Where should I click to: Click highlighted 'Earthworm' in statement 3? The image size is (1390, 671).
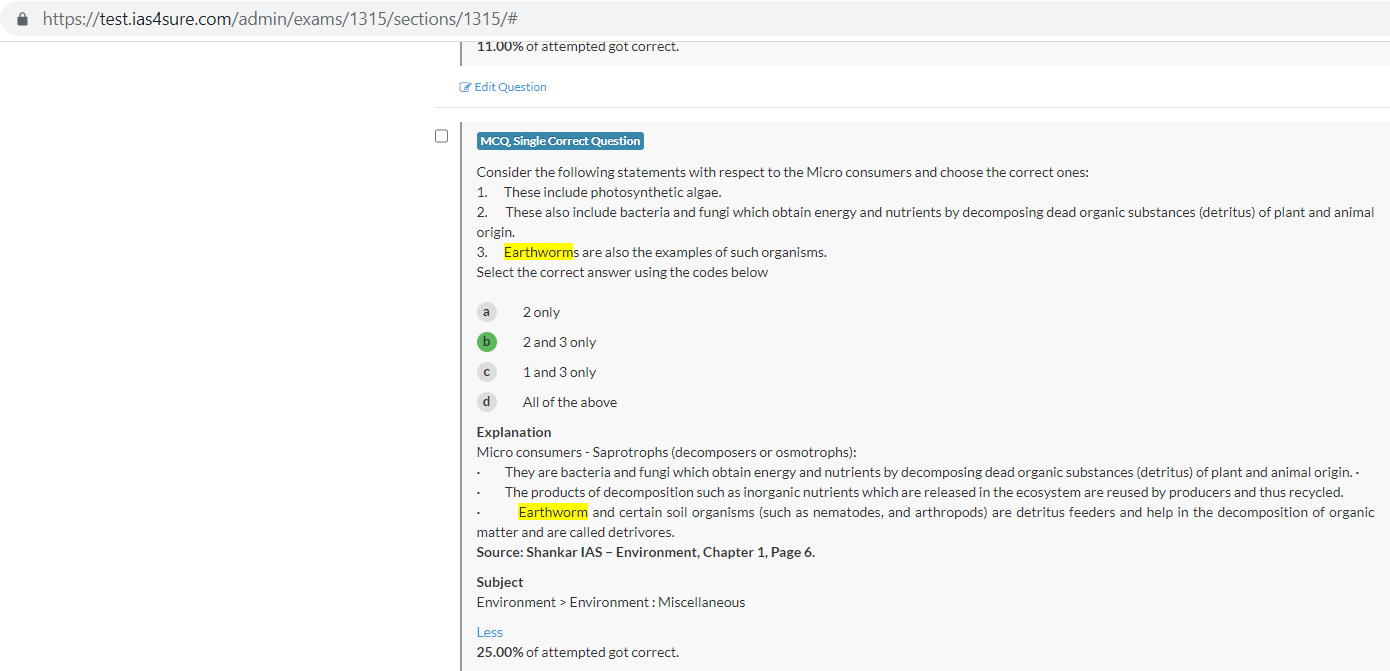[538, 252]
